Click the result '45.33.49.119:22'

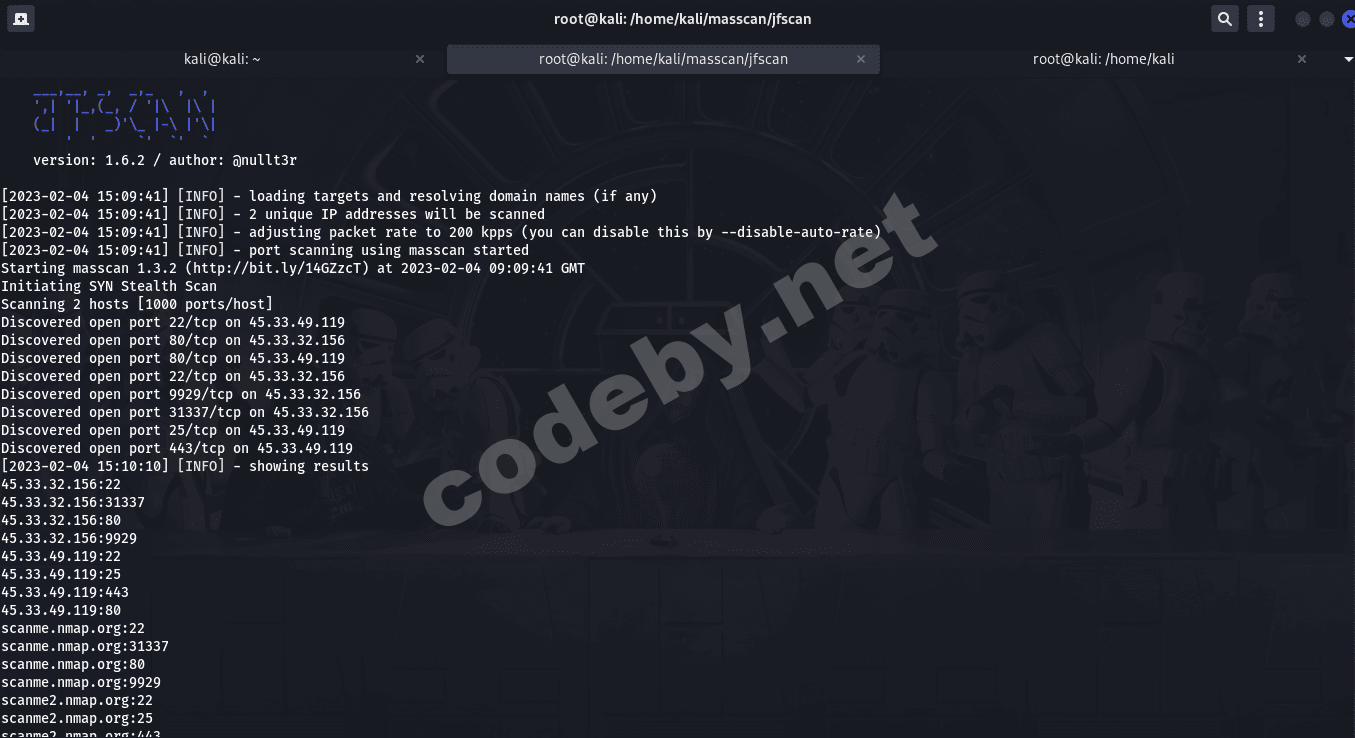pyautogui.click(x=61, y=556)
